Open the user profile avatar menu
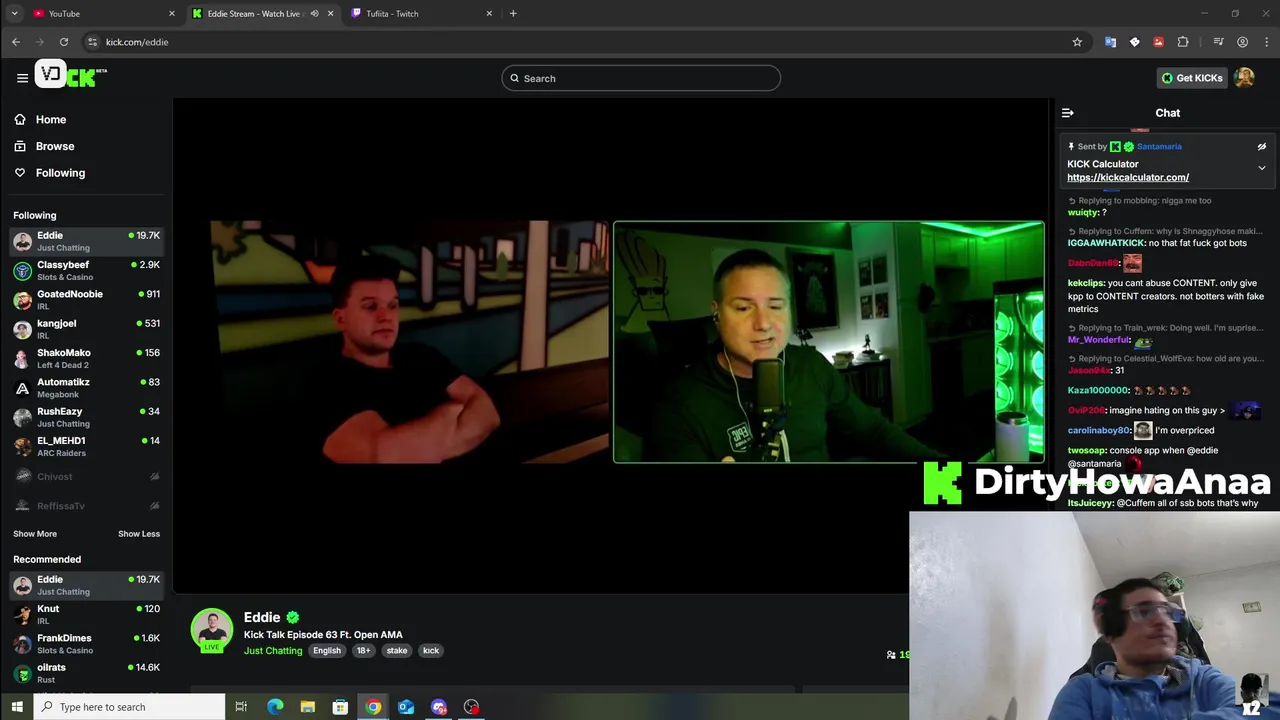Image resolution: width=1280 pixels, height=720 pixels. [x=1244, y=78]
